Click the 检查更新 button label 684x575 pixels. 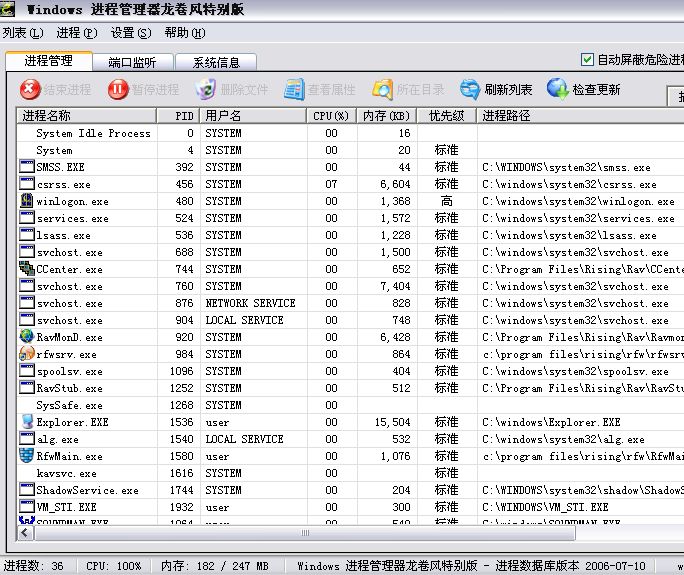click(x=596, y=89)
